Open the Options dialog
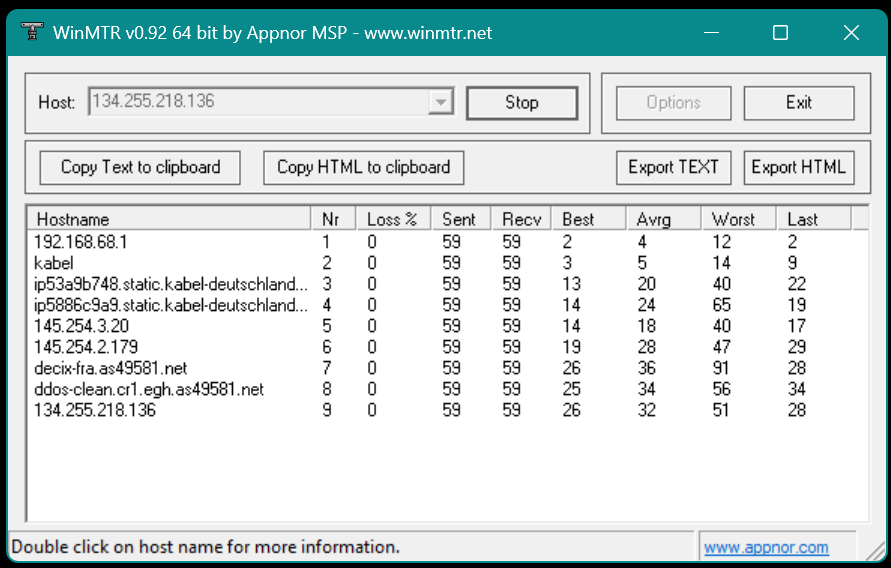891x568 pixels. (673, 103)
